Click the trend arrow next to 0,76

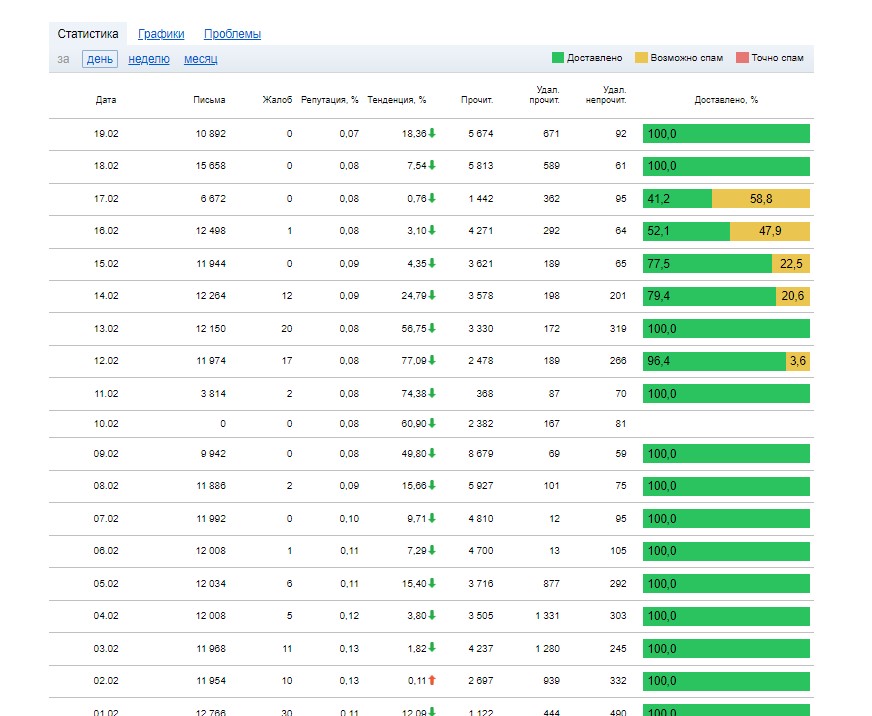pyautogui.click(x=432, y=198)
